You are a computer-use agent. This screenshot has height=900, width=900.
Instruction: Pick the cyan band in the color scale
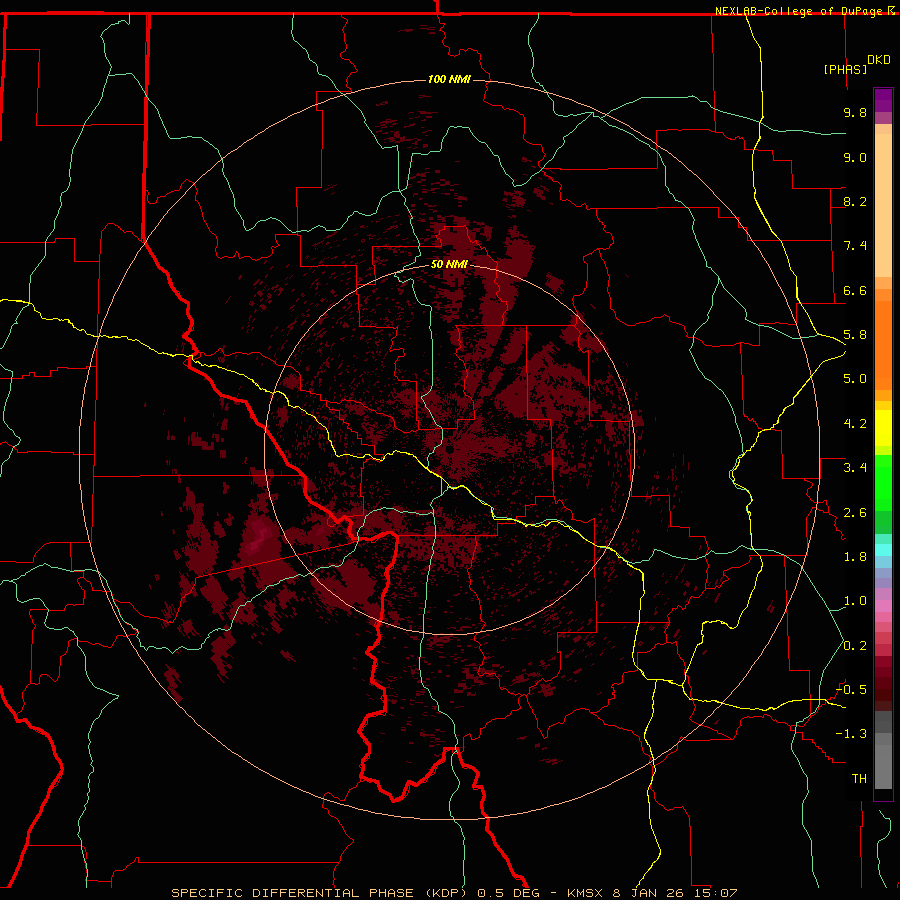[x=883, y=550]
